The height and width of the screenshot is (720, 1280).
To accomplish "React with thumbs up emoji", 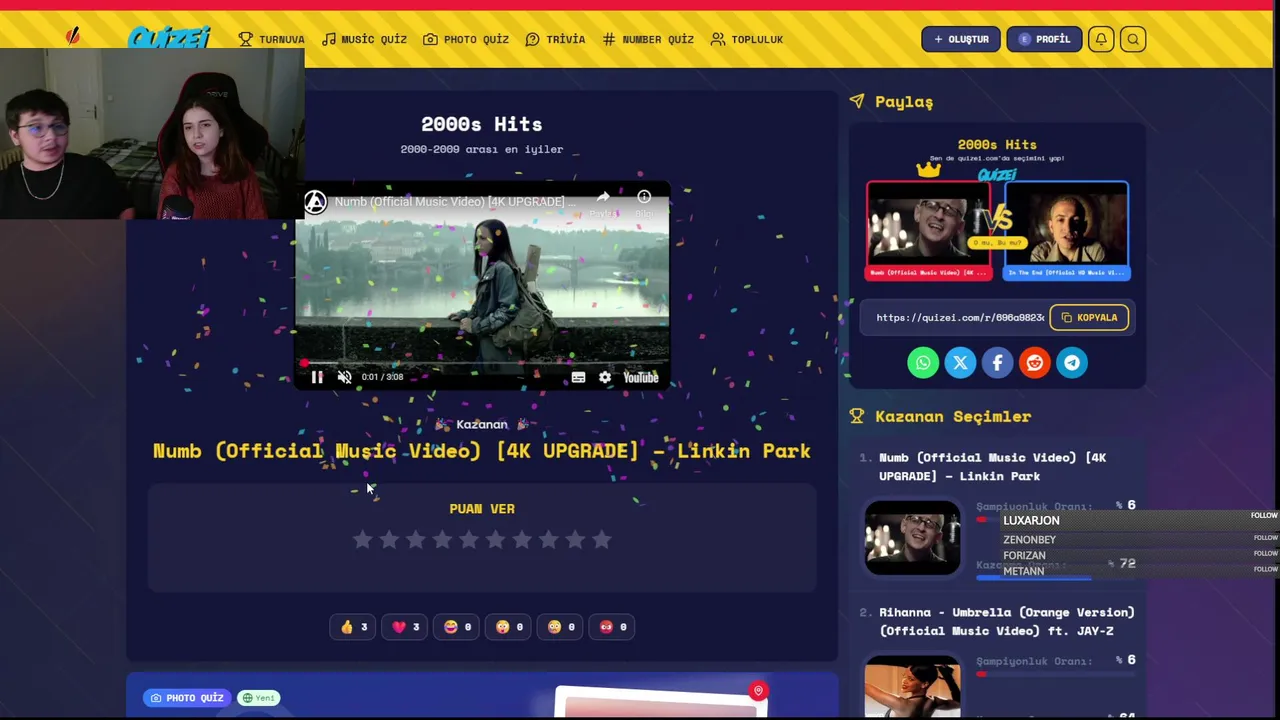I will (353, 627).
